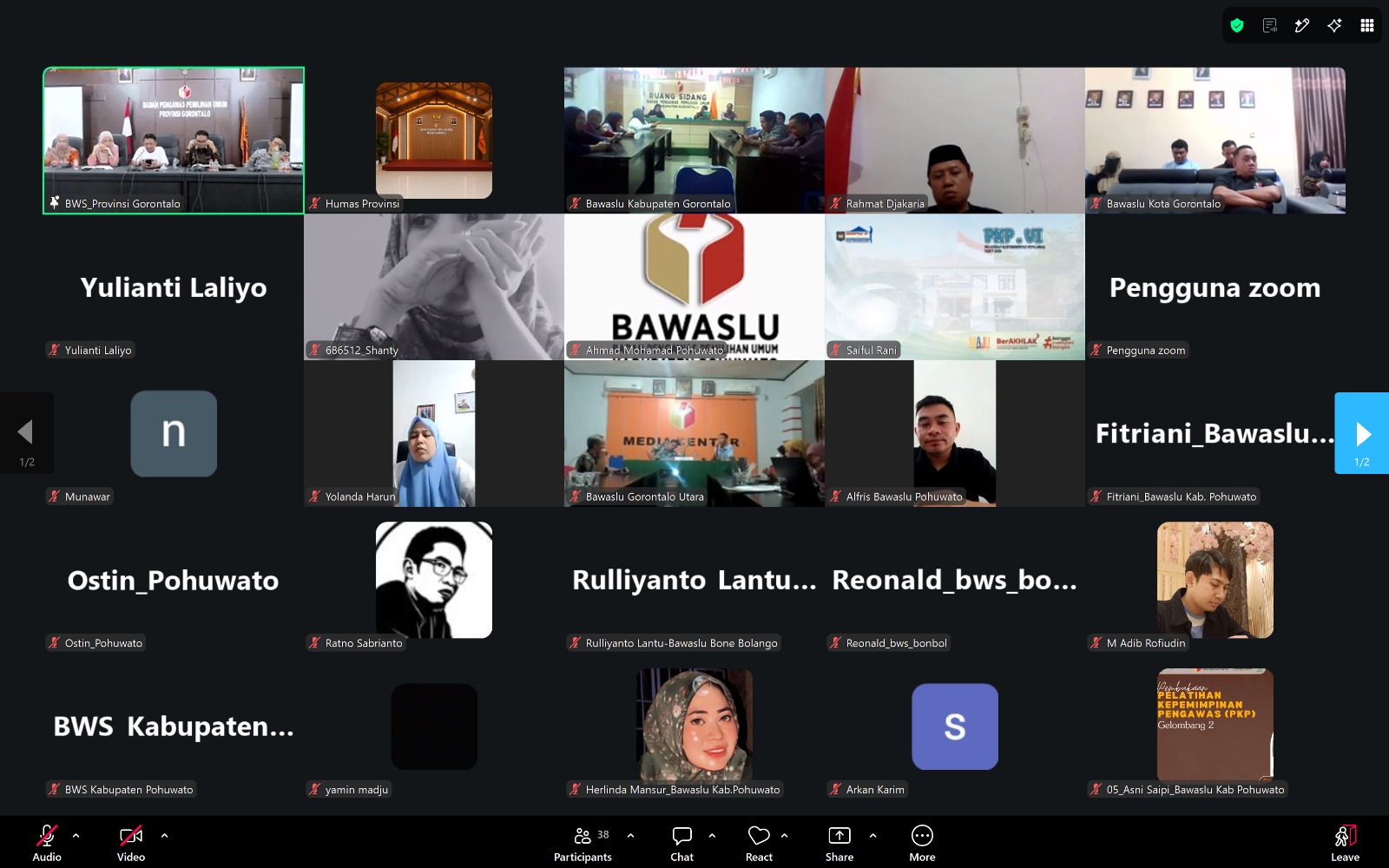Expand the Share options arrow
Screen dimensions: 1389x868
pyautogui.click(x=872, y=836)
